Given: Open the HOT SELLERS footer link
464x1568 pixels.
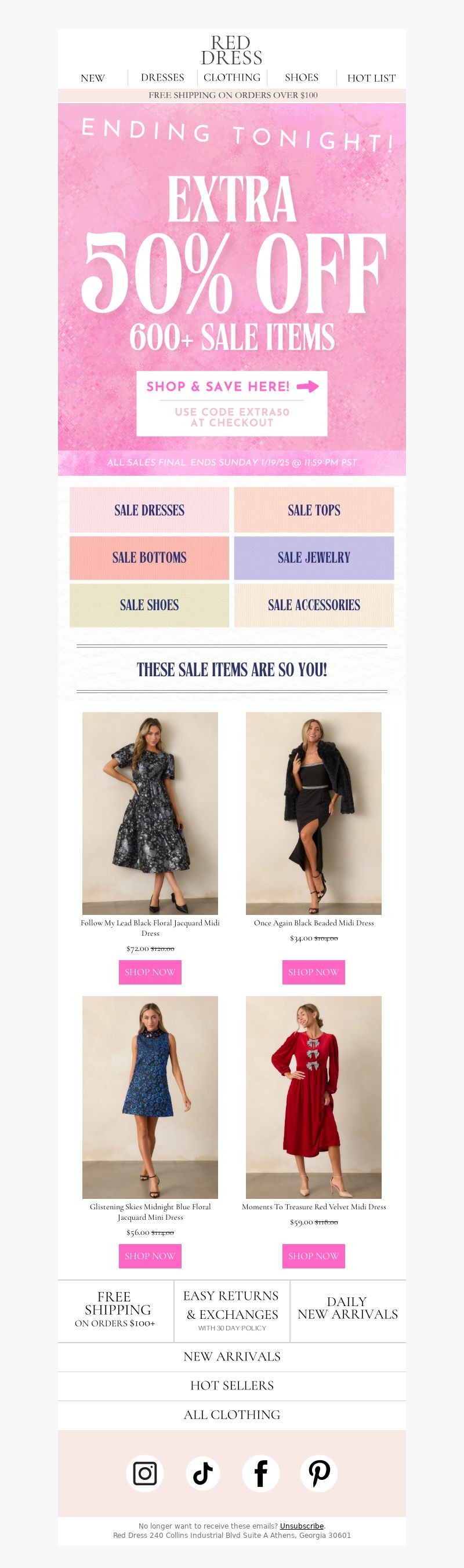Looking at the screenshot, I should [x=232, y=1385].
